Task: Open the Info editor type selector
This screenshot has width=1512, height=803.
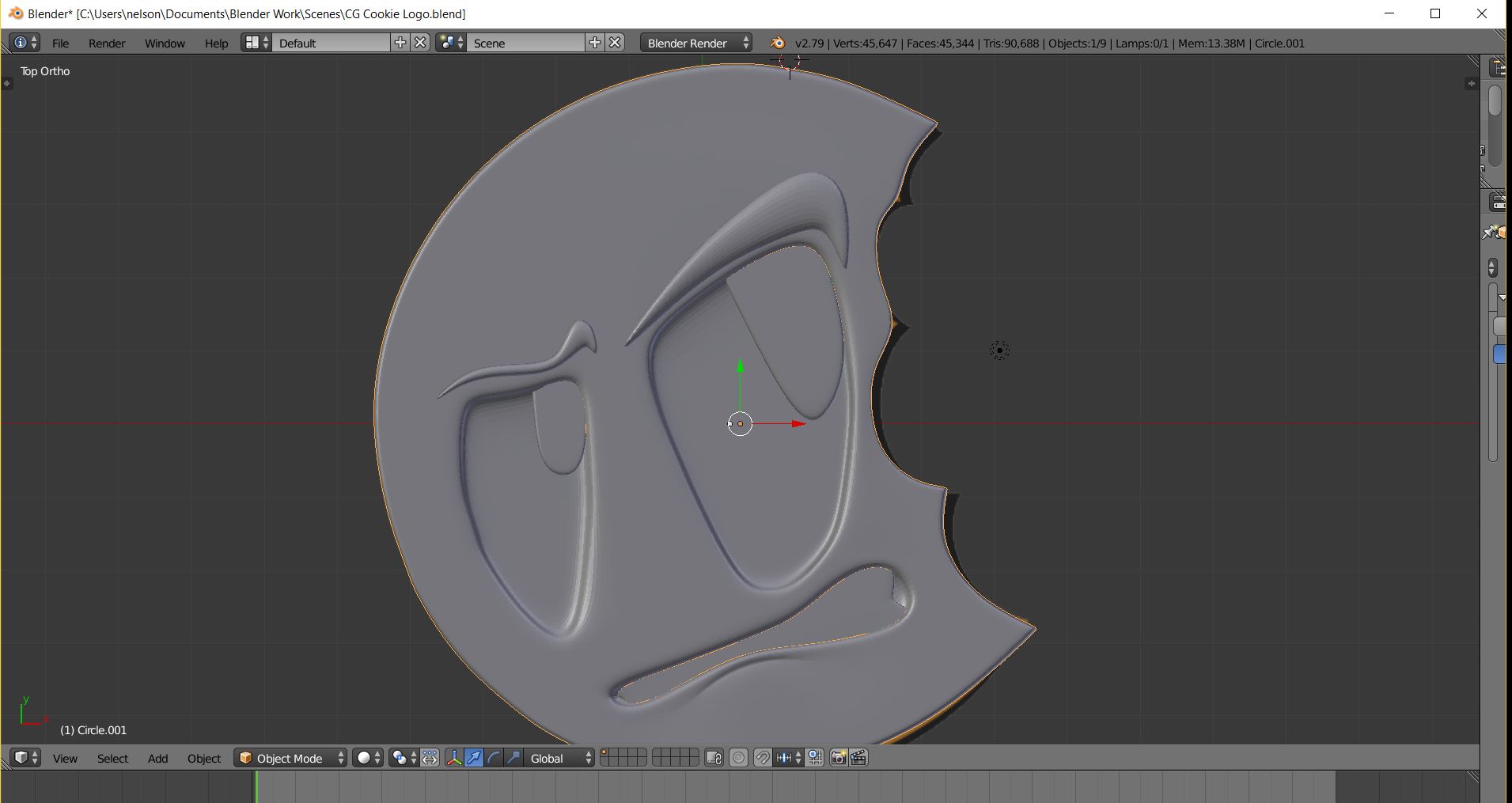Action: (x=25, y=43)
